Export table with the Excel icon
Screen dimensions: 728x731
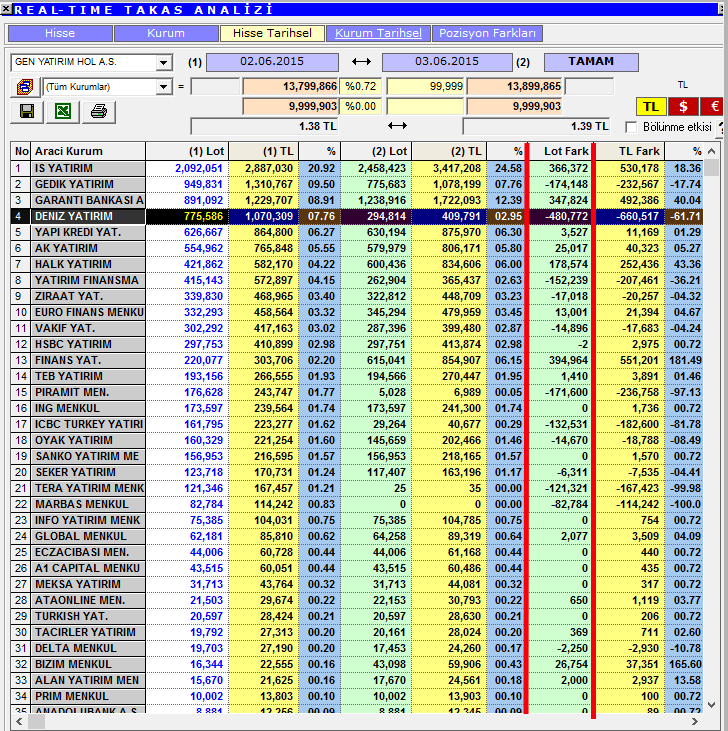63,111
